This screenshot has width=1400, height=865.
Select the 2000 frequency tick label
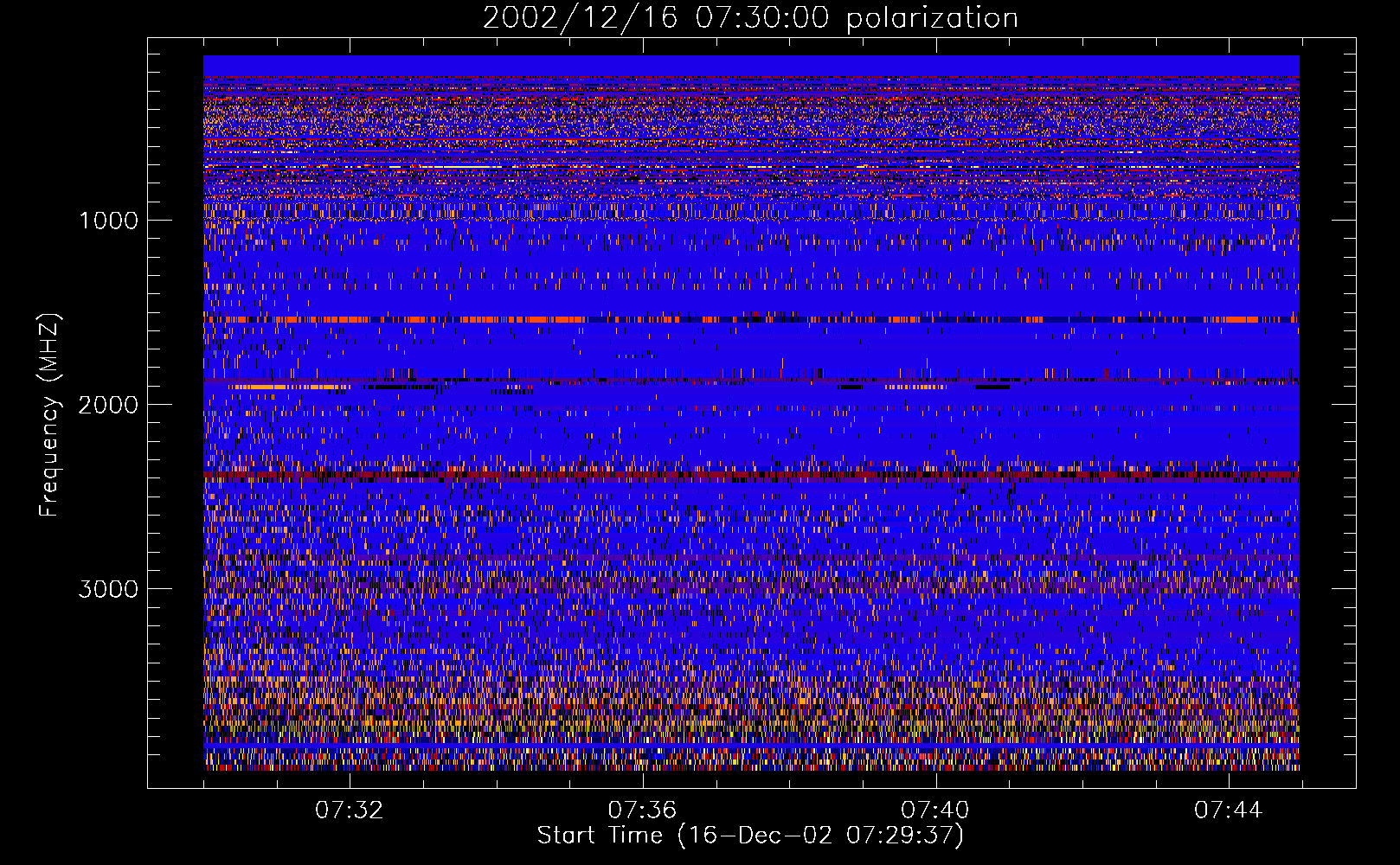pyautogui.click(x=108, y=405)
